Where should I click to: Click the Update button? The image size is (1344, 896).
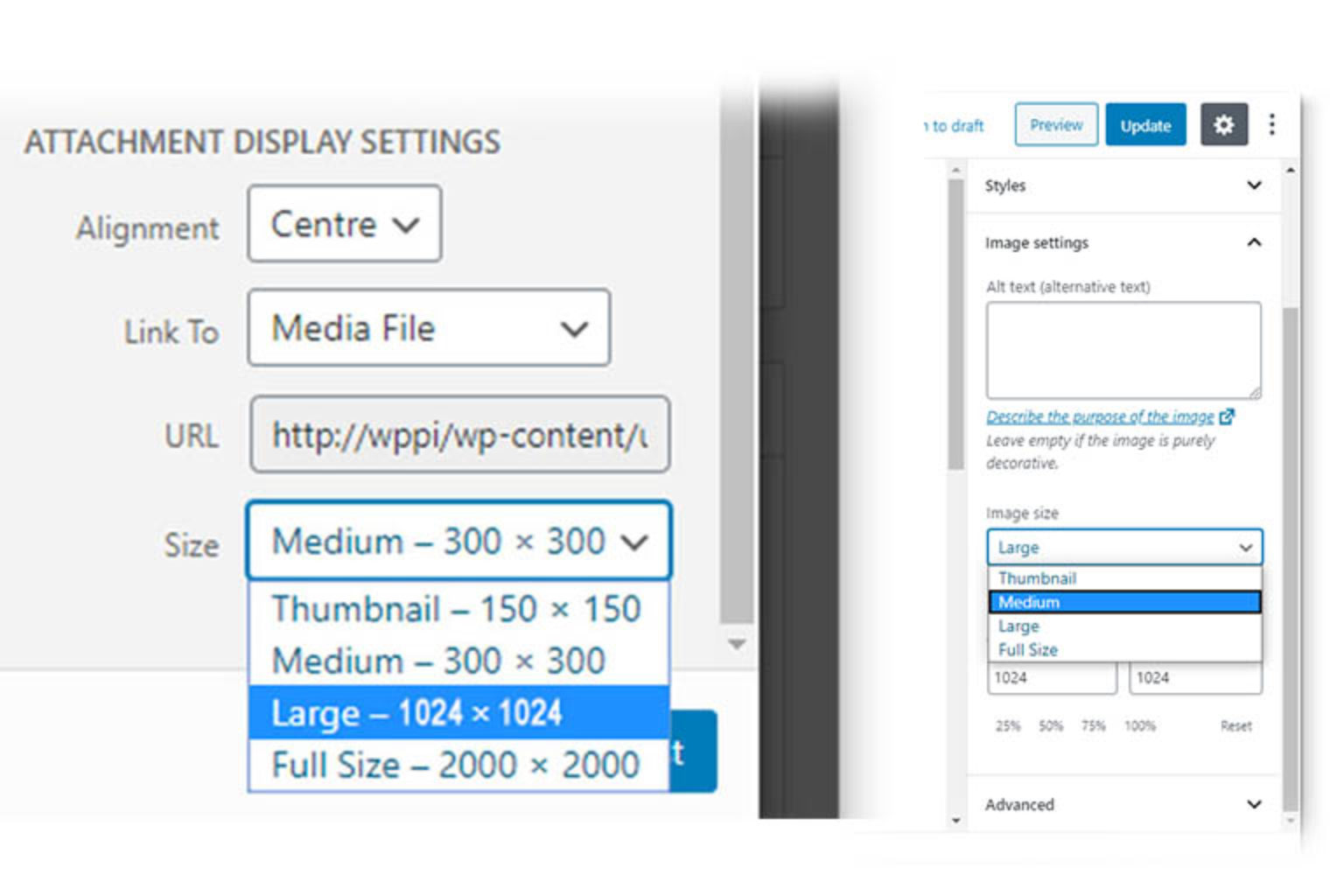click(x=1144, y=125)
